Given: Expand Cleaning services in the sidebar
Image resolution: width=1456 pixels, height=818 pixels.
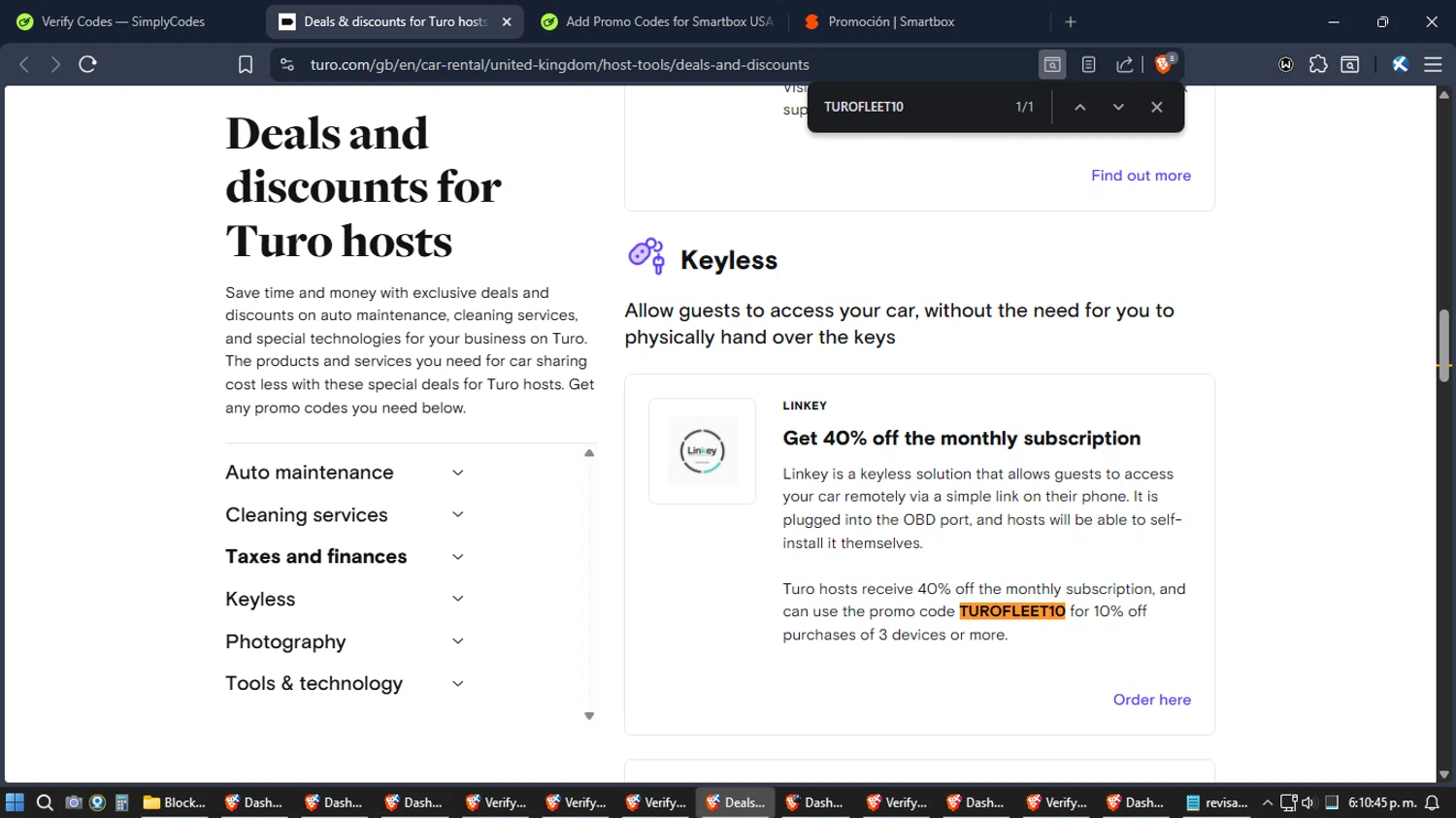Looking at the screenshot, I should pos(457,515).
